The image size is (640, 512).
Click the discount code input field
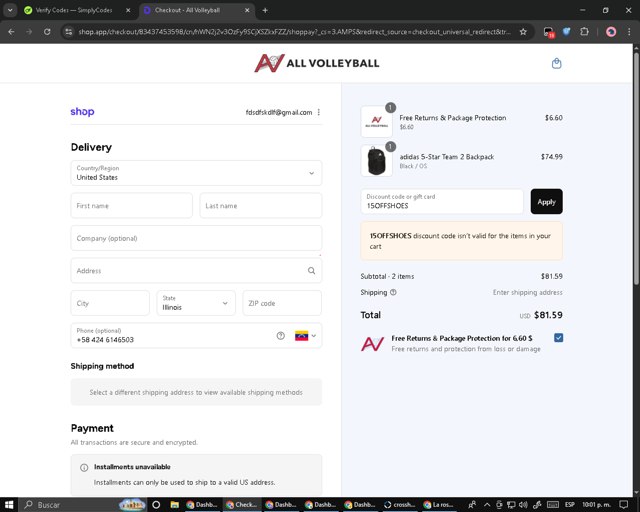pyautogui.click(x=442, y=201)
